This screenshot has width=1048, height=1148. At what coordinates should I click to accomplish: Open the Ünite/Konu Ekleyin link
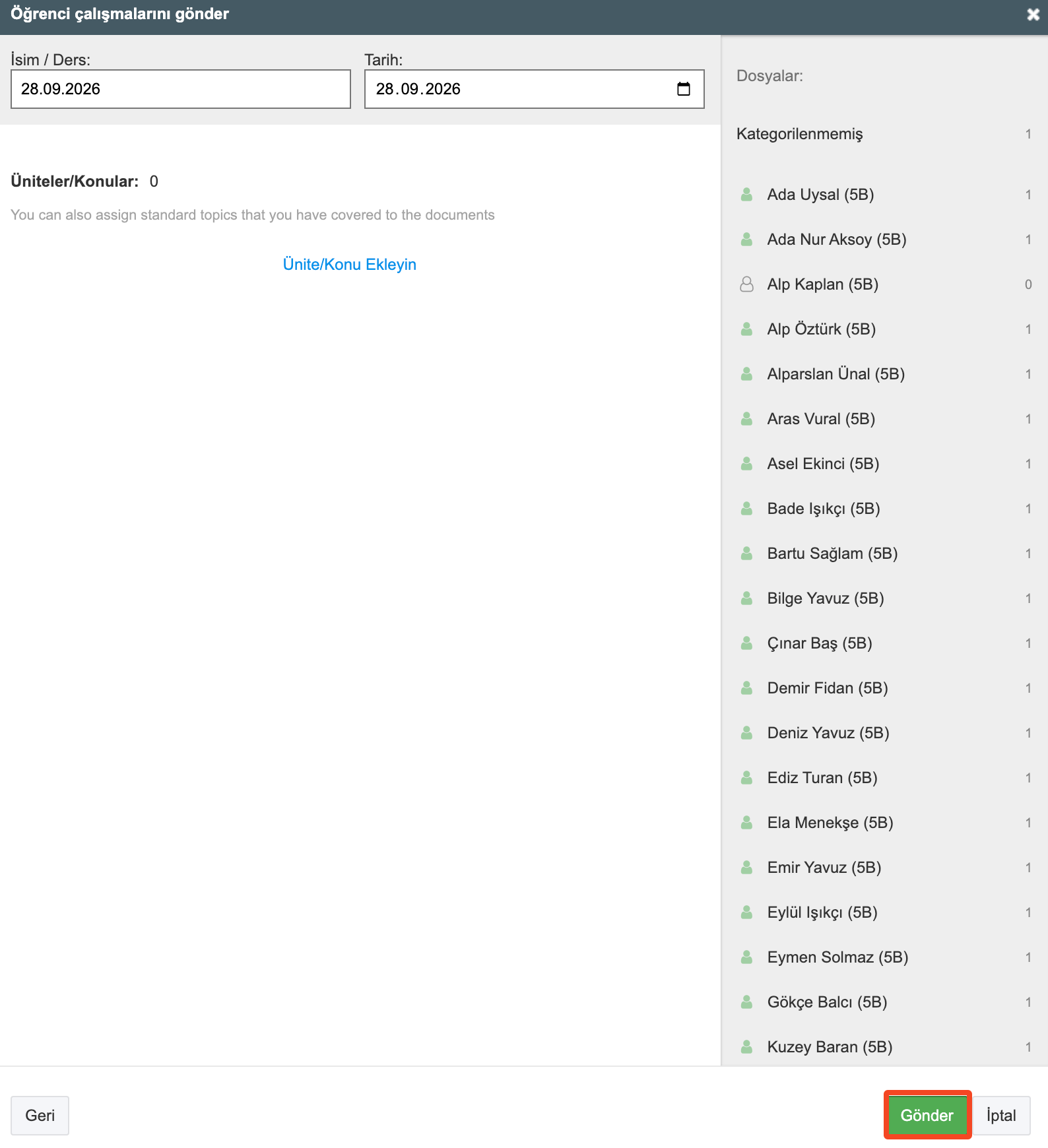pos(350,265)
